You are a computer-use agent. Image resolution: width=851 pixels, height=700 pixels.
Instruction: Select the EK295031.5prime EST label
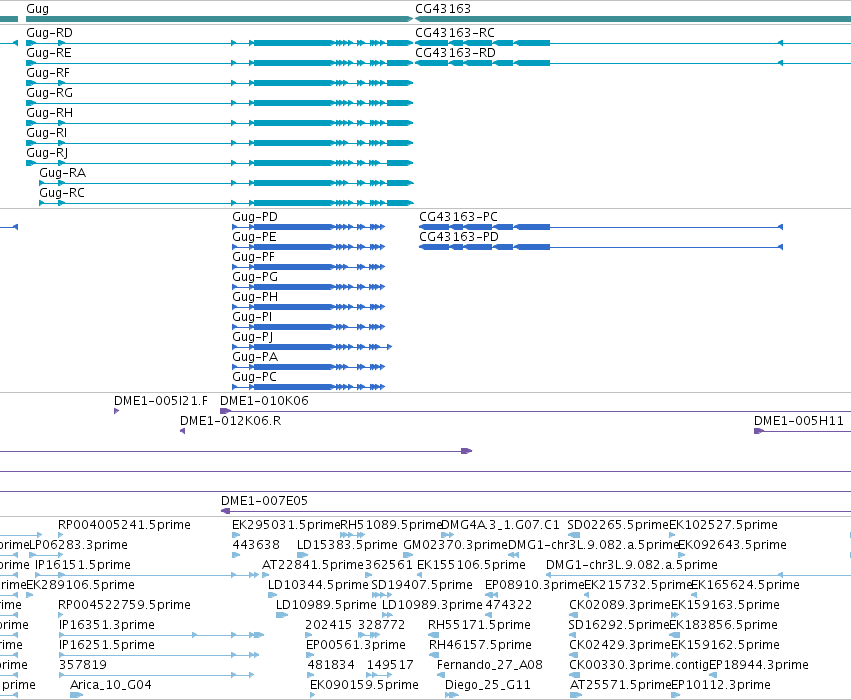click(x=286, y=525)
